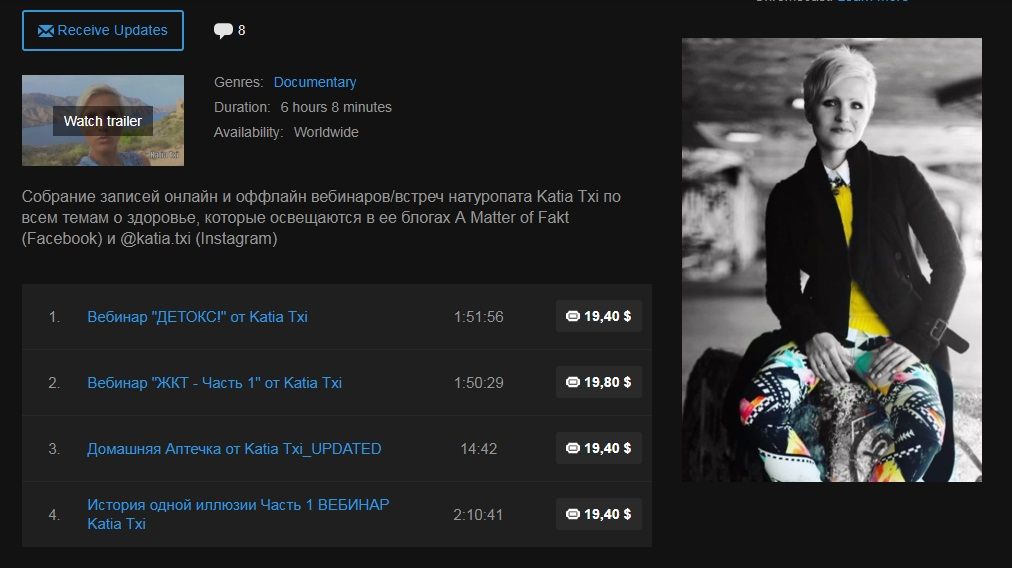Click the partially visible link above poster

pos(873,1)
